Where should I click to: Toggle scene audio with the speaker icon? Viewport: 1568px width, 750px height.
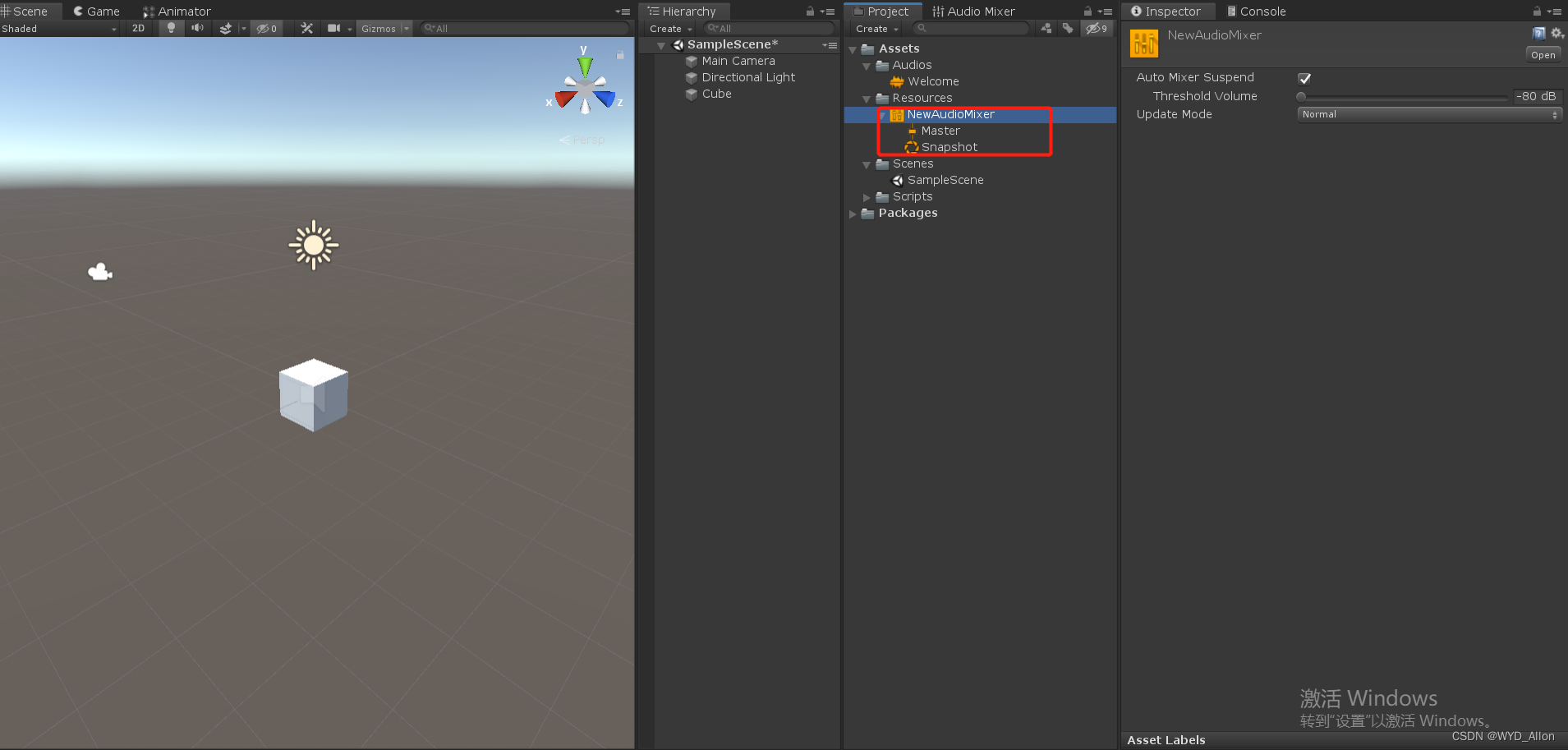pos(197,28)
